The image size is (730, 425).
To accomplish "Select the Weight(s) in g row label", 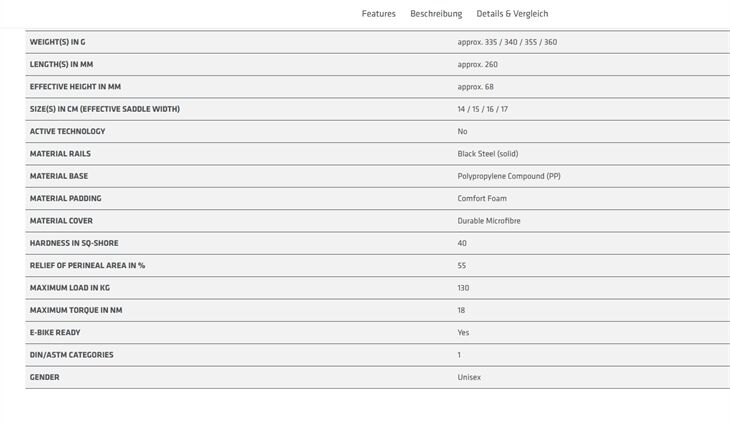I will click(57, 42).
